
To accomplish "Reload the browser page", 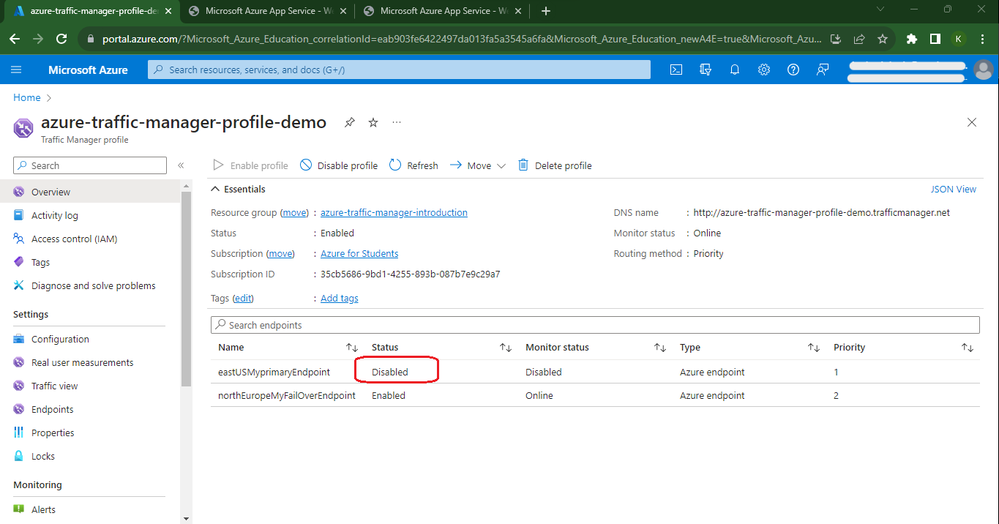I will click(61, 39).
